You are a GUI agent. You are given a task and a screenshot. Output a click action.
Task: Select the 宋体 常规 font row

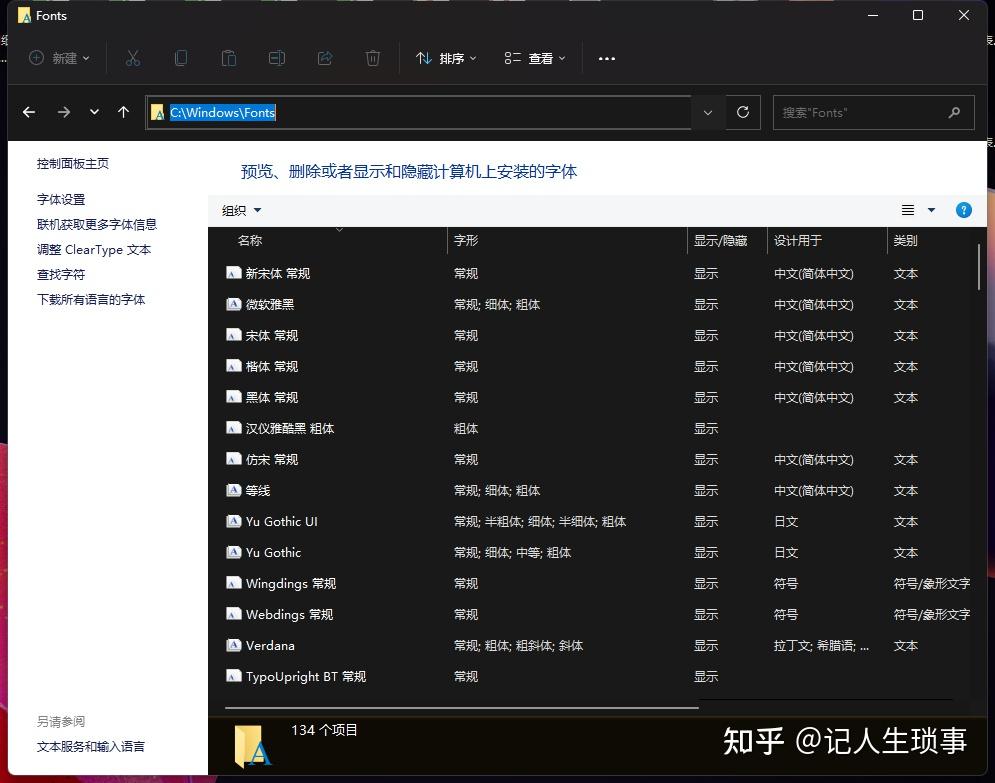tap(596, 335)
